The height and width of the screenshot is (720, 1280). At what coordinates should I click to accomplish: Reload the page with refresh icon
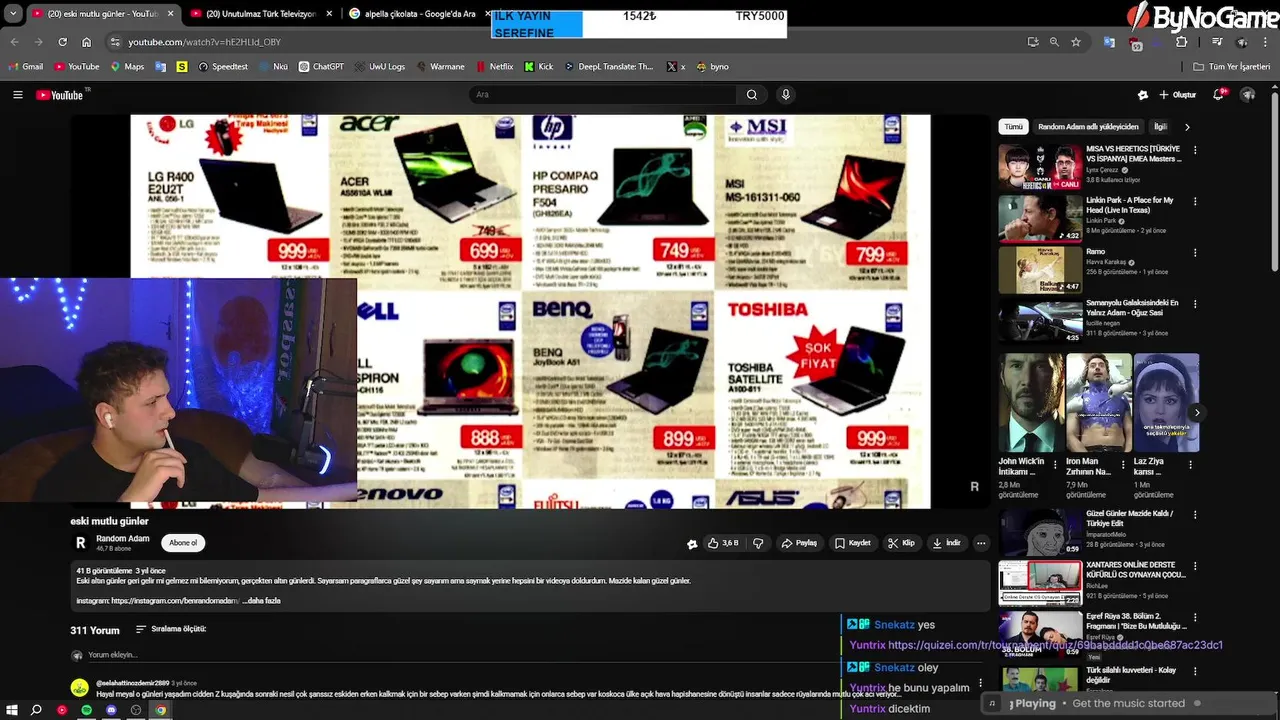click(62, 42)
